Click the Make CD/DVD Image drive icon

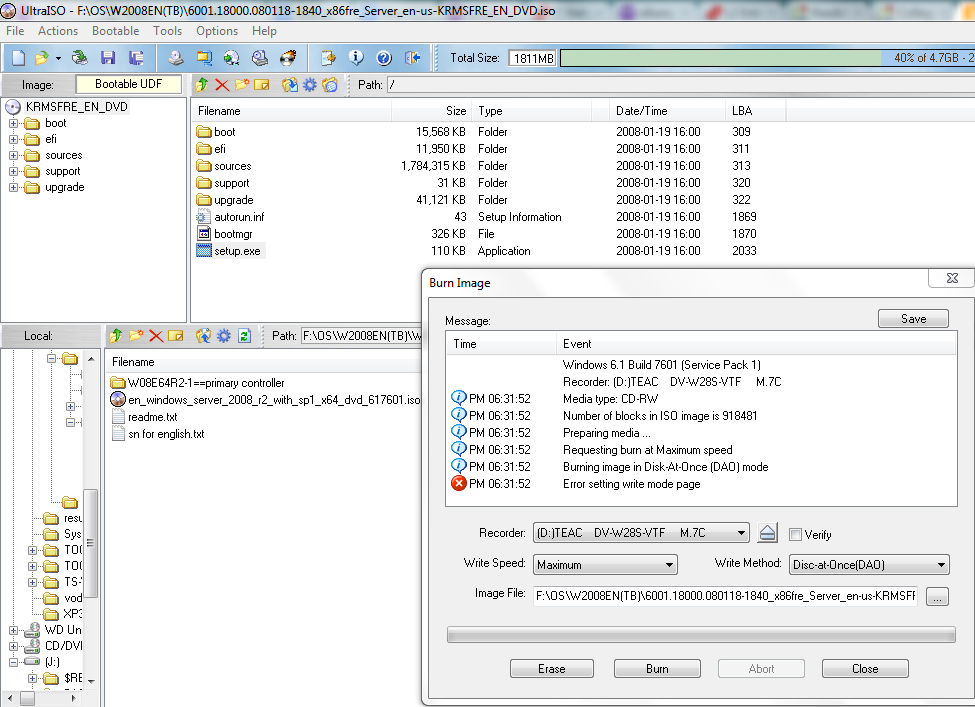176,58
